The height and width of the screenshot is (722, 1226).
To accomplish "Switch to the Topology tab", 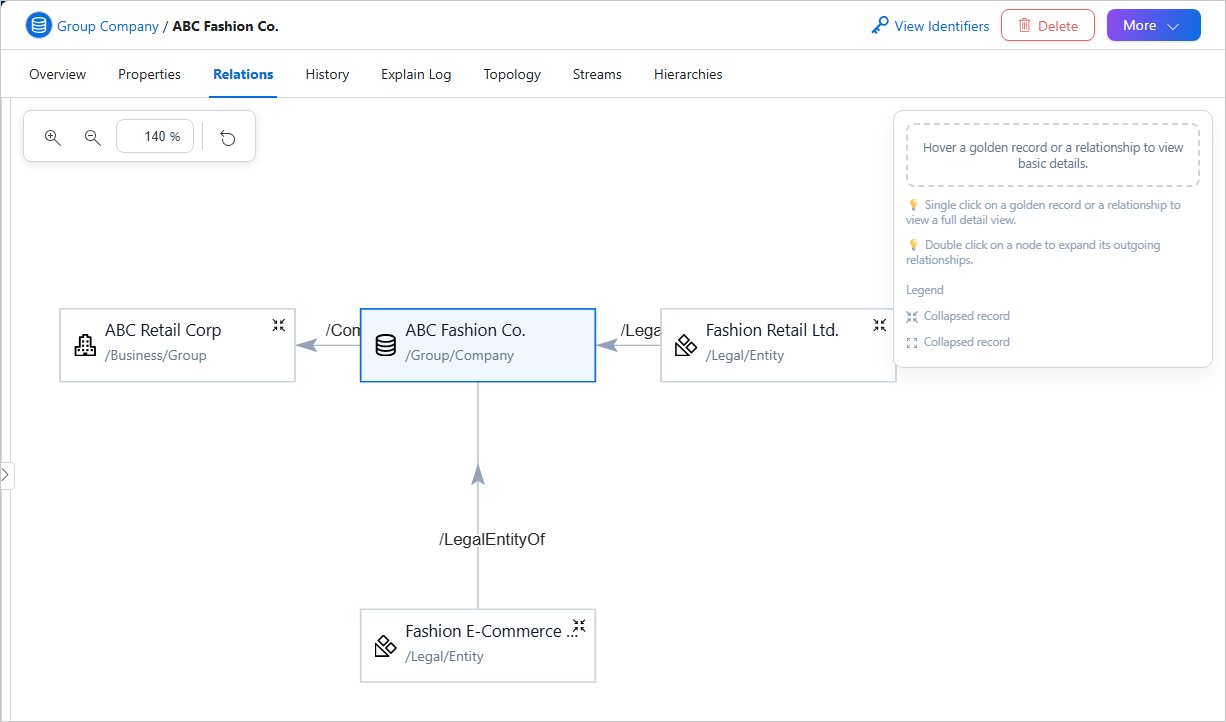I will pyautogui.click(x=512, y=74).
